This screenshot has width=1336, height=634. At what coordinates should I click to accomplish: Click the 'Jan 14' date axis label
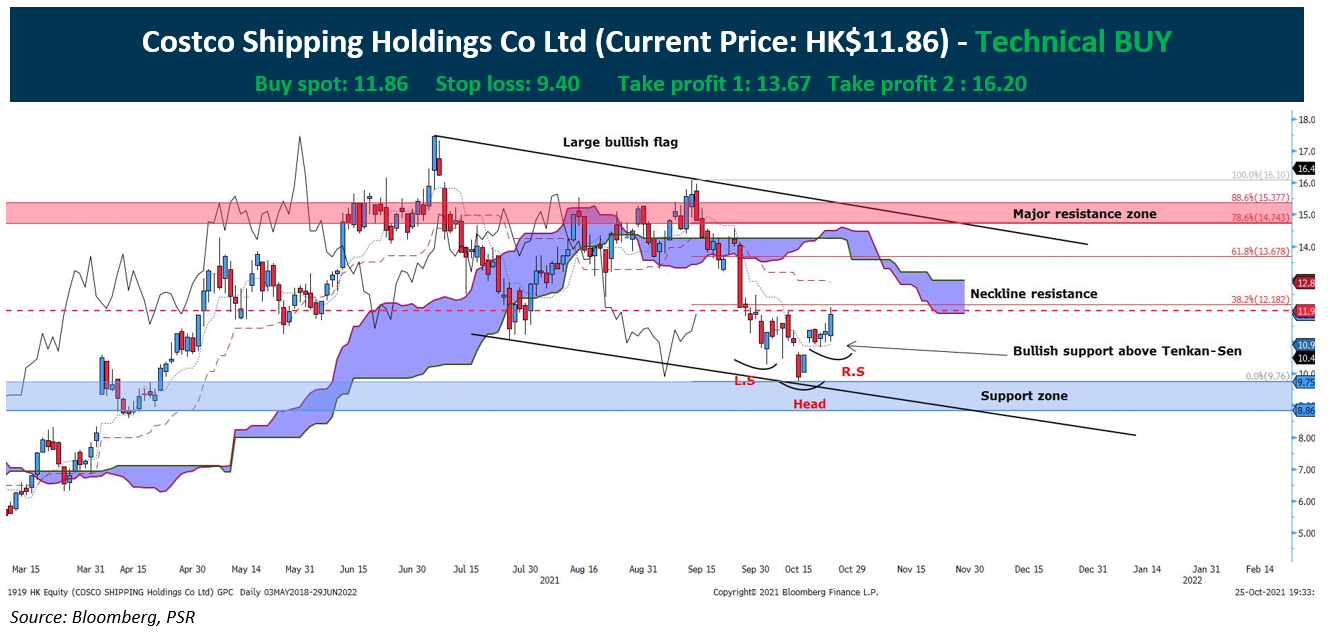click(1147, 568)
